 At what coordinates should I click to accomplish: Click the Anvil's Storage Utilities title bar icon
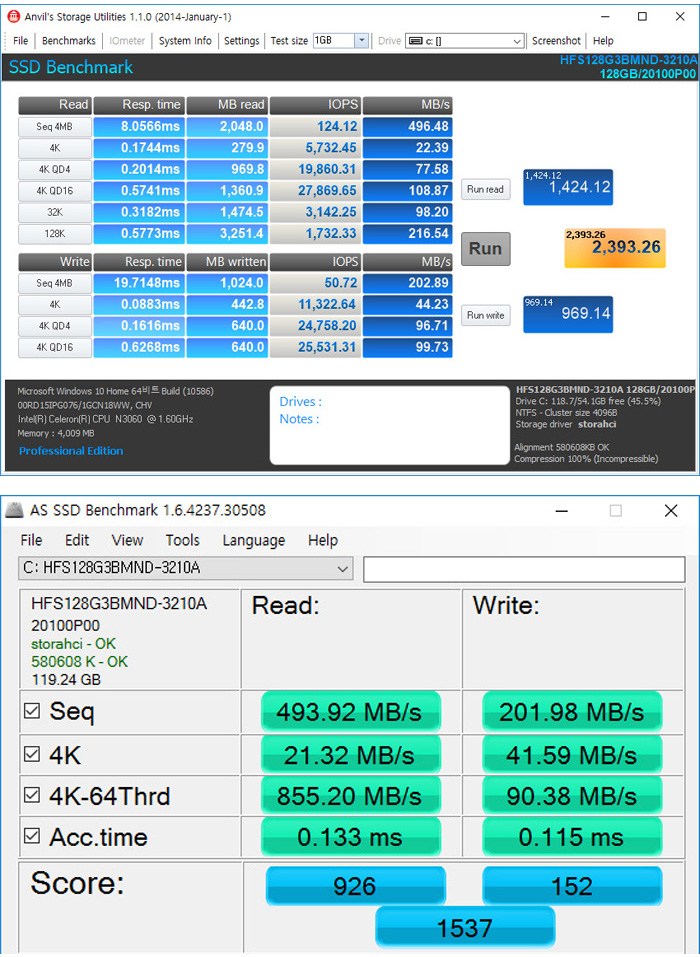click(x=15, y=16)
